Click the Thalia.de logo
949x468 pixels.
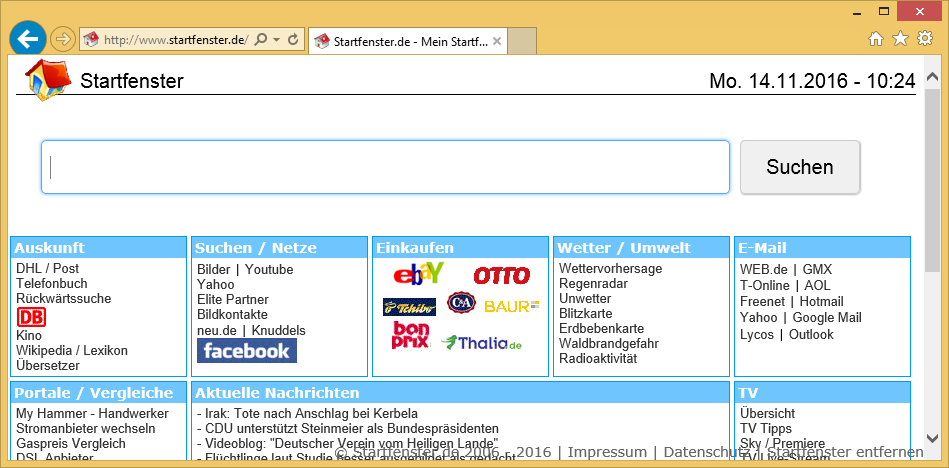[x=482, y=343]
